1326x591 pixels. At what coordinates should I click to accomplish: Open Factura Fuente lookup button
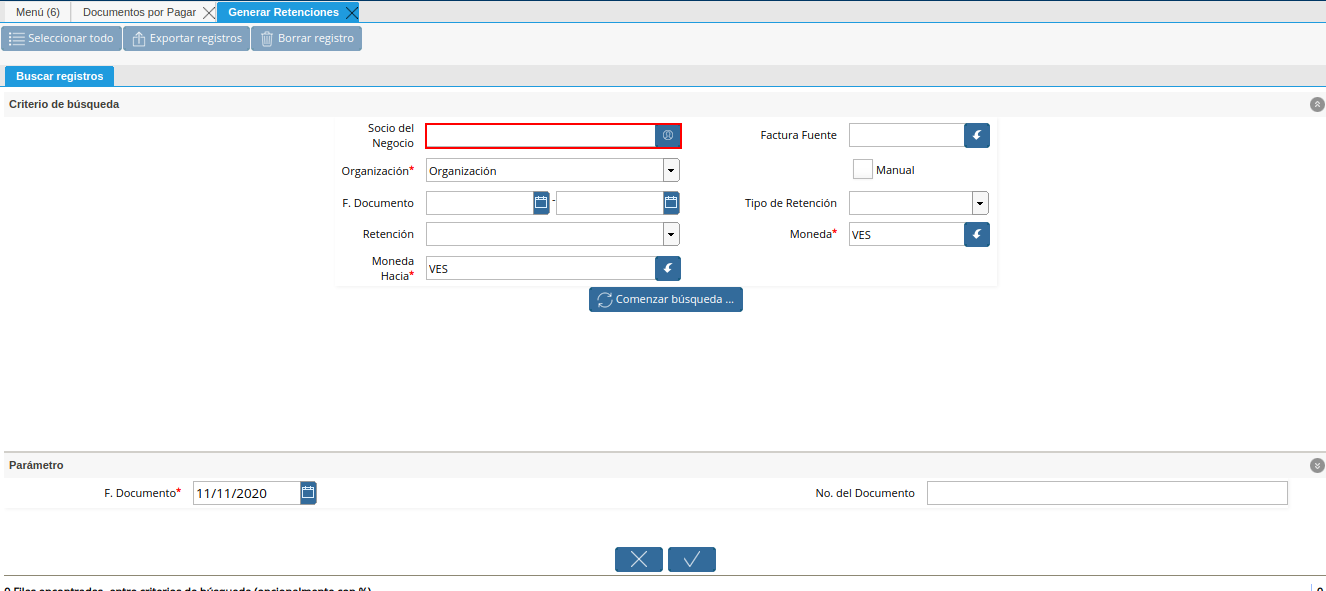click(977, 135)
